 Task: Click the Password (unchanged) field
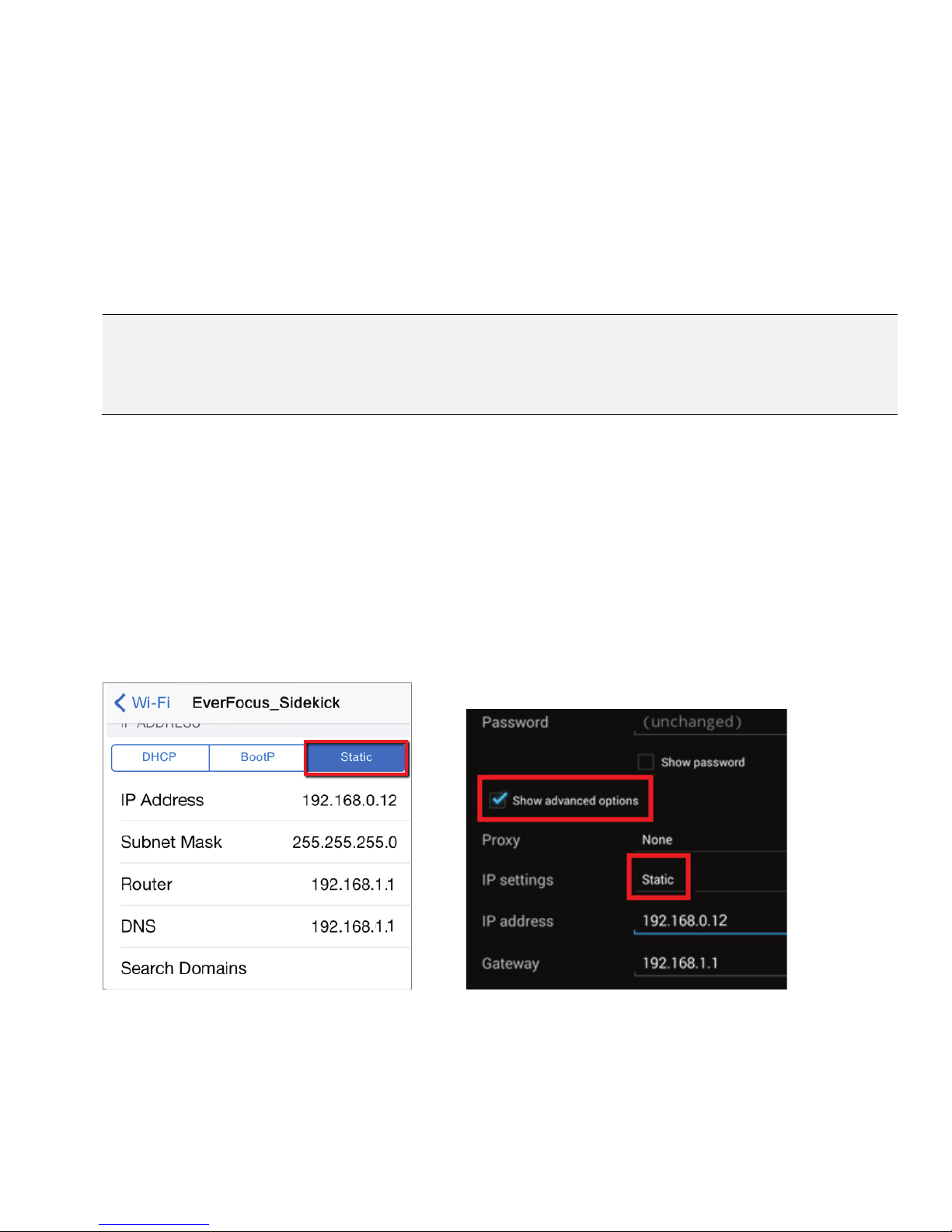(710, 722)
